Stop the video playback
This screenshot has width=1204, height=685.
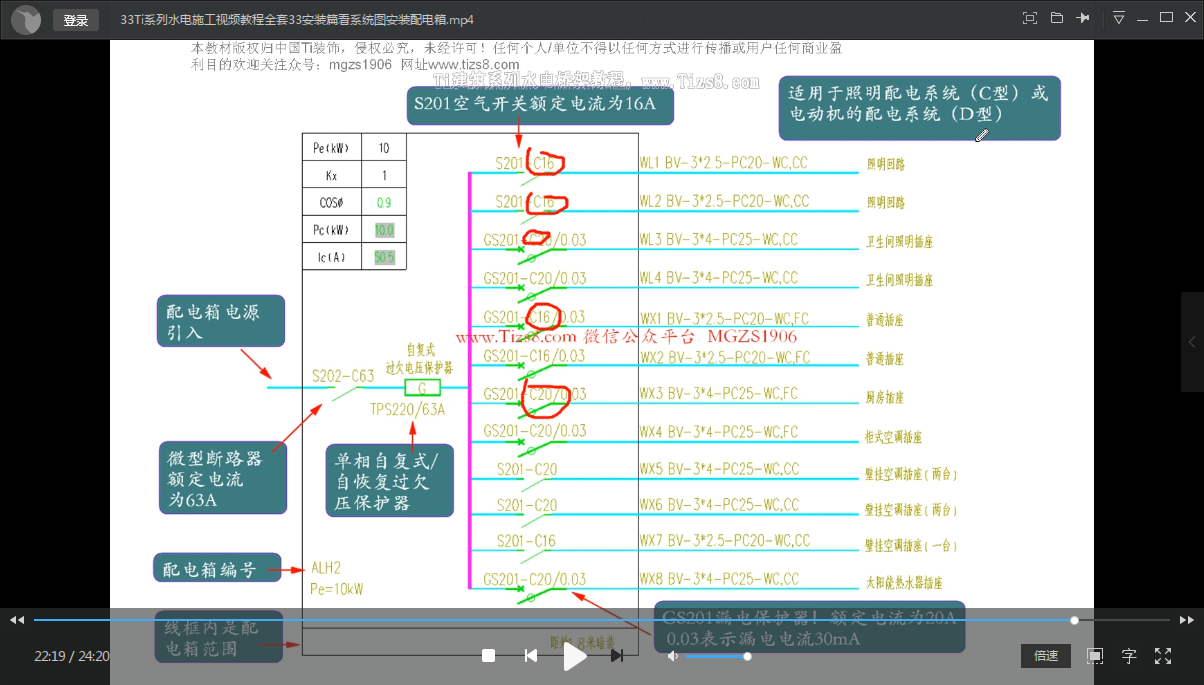coord(489,656)
